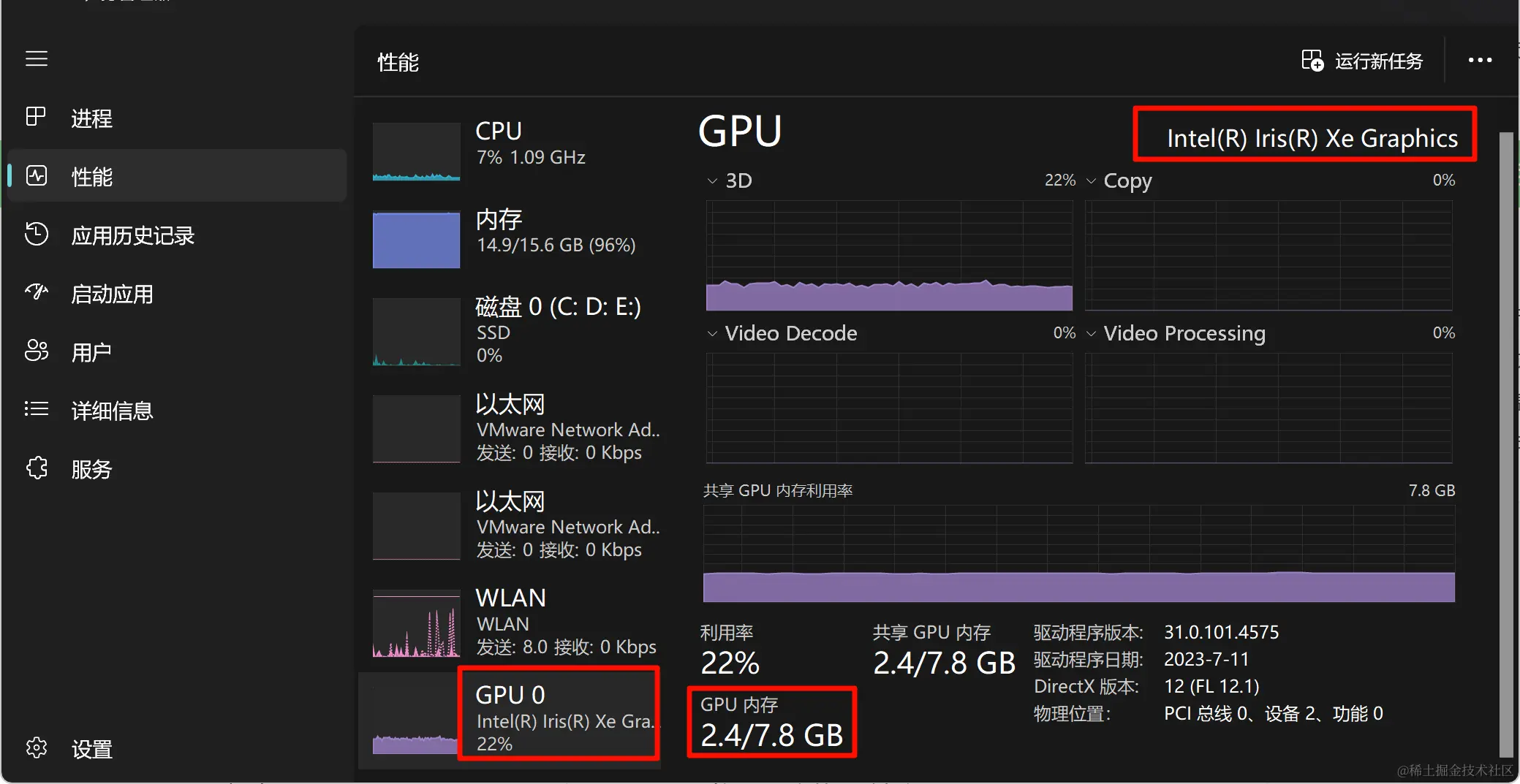Click the 7.8 GB graph maximum label
The height and width of the screenshot is (784, 1520).
click(x=1432, y=490)
